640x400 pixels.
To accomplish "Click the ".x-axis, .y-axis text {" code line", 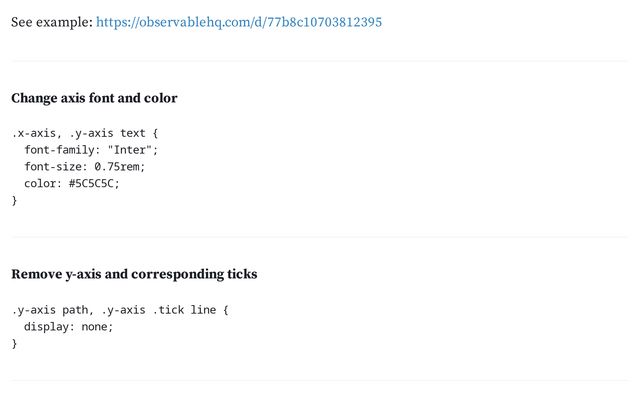I will (x=84, y=133).
